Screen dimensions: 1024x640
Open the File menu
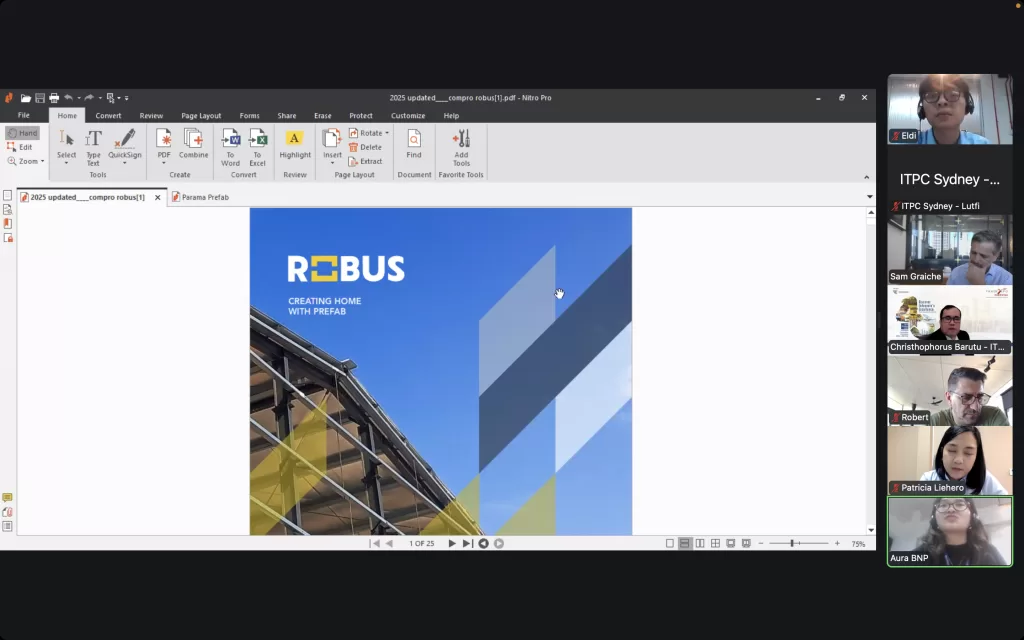click(x=24, y=116)
